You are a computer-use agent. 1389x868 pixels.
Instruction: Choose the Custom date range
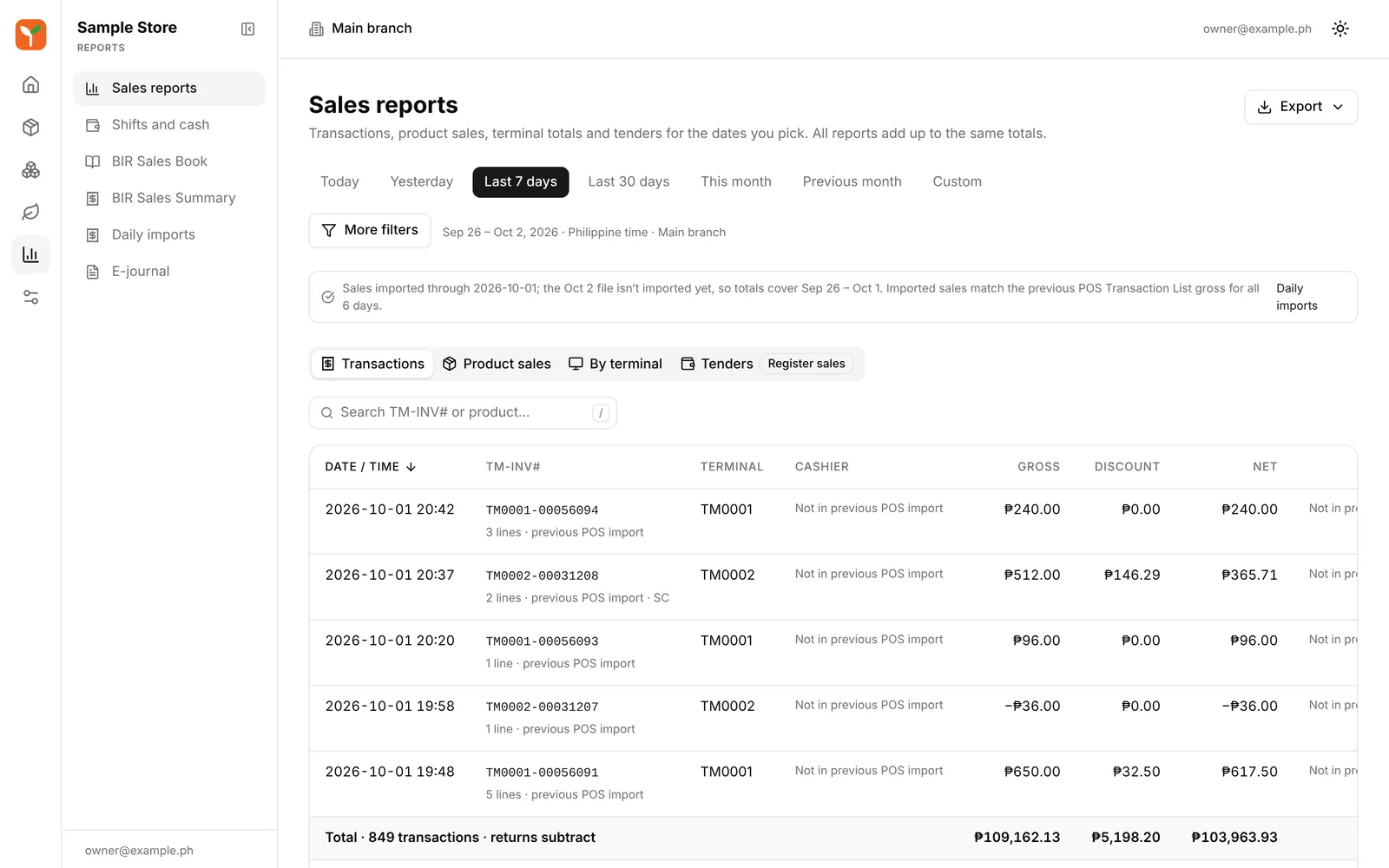(957, 181)
